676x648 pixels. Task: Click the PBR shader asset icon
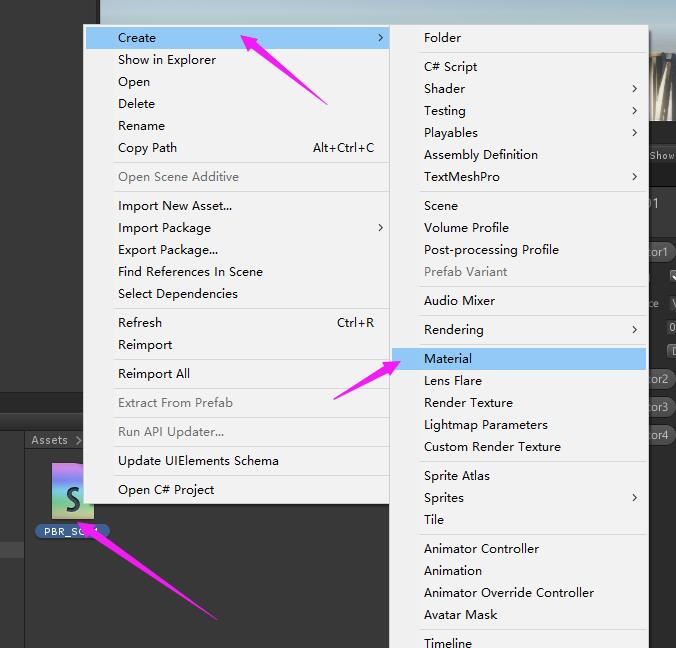click(72, 491)
